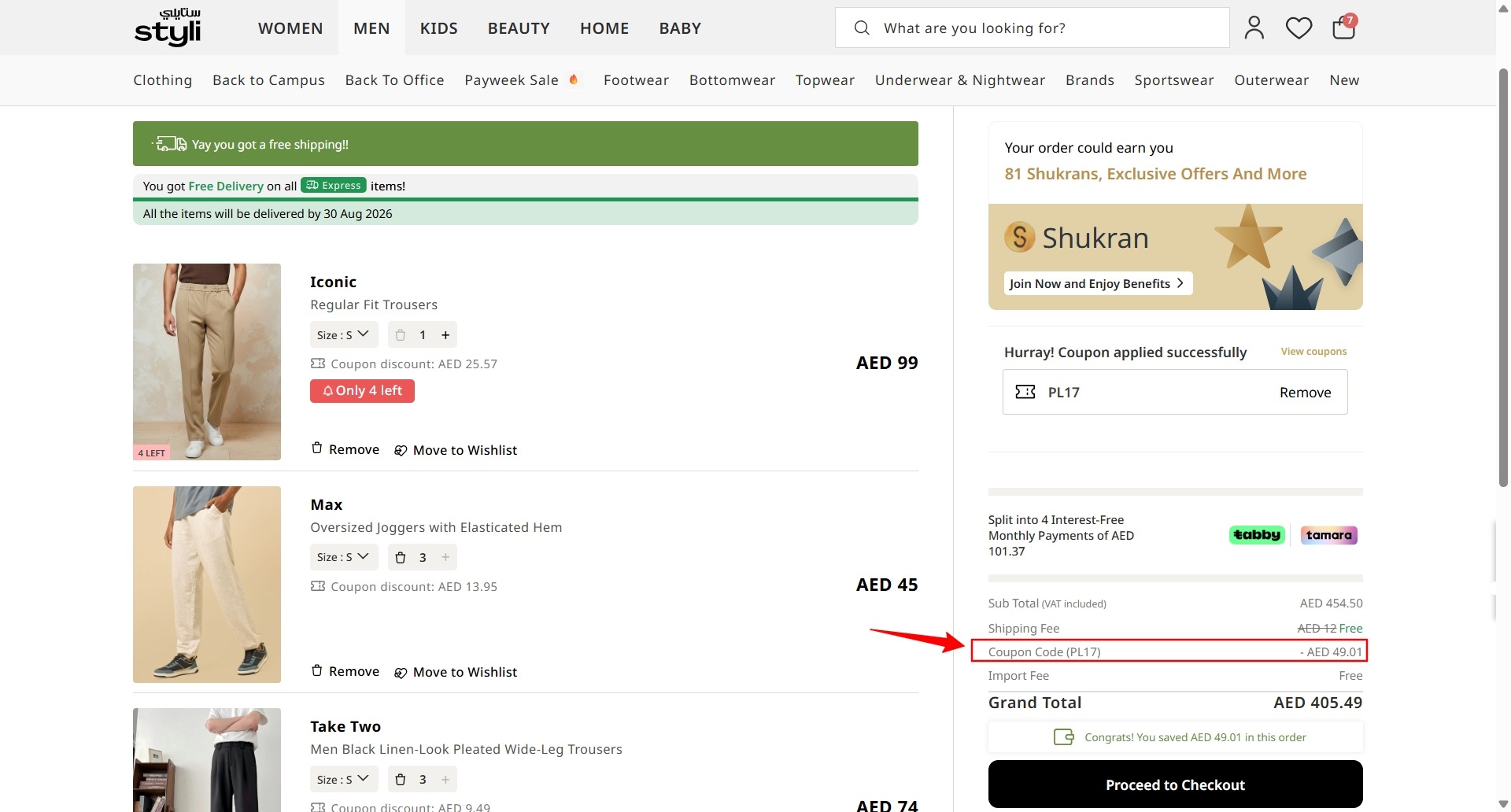This screenshot has width=1511, height=812.
Task: Click the trash icon in Take Two quantity stepper
Action: tap(400, 780)
